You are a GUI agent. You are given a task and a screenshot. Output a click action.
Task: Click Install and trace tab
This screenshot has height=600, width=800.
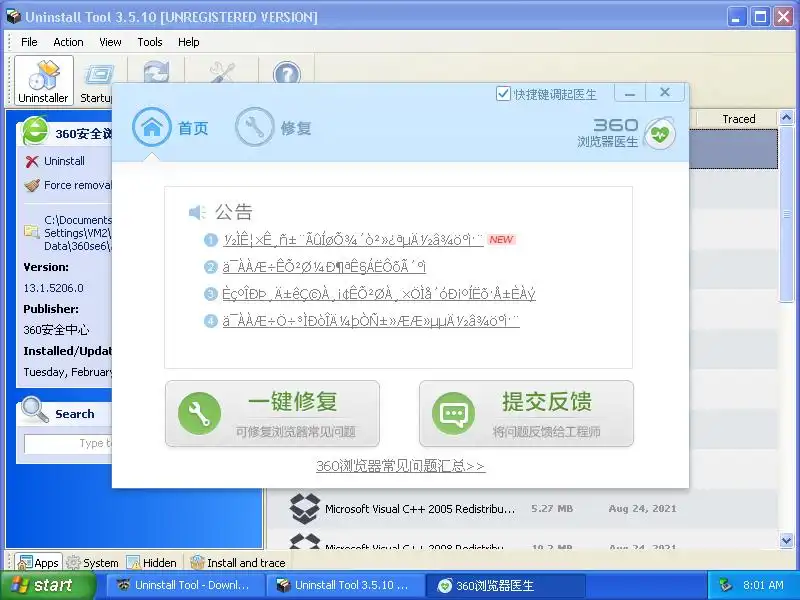pos(237,563)
